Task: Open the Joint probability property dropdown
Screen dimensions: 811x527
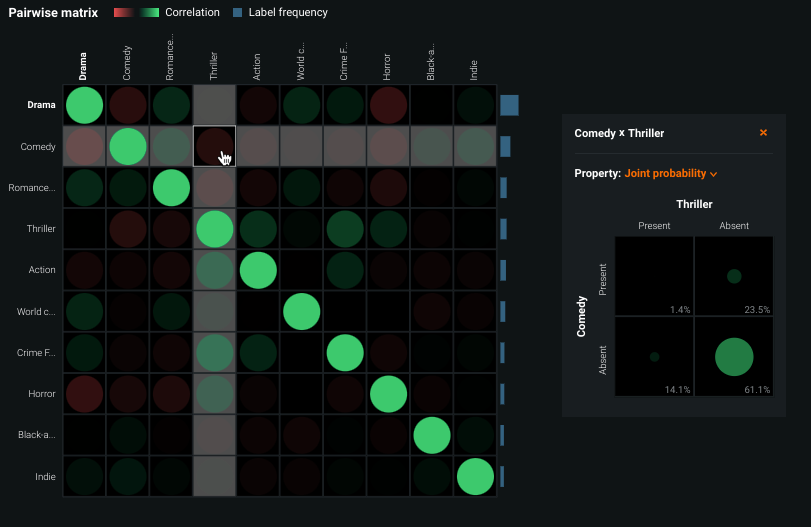Action: point(671,174)
